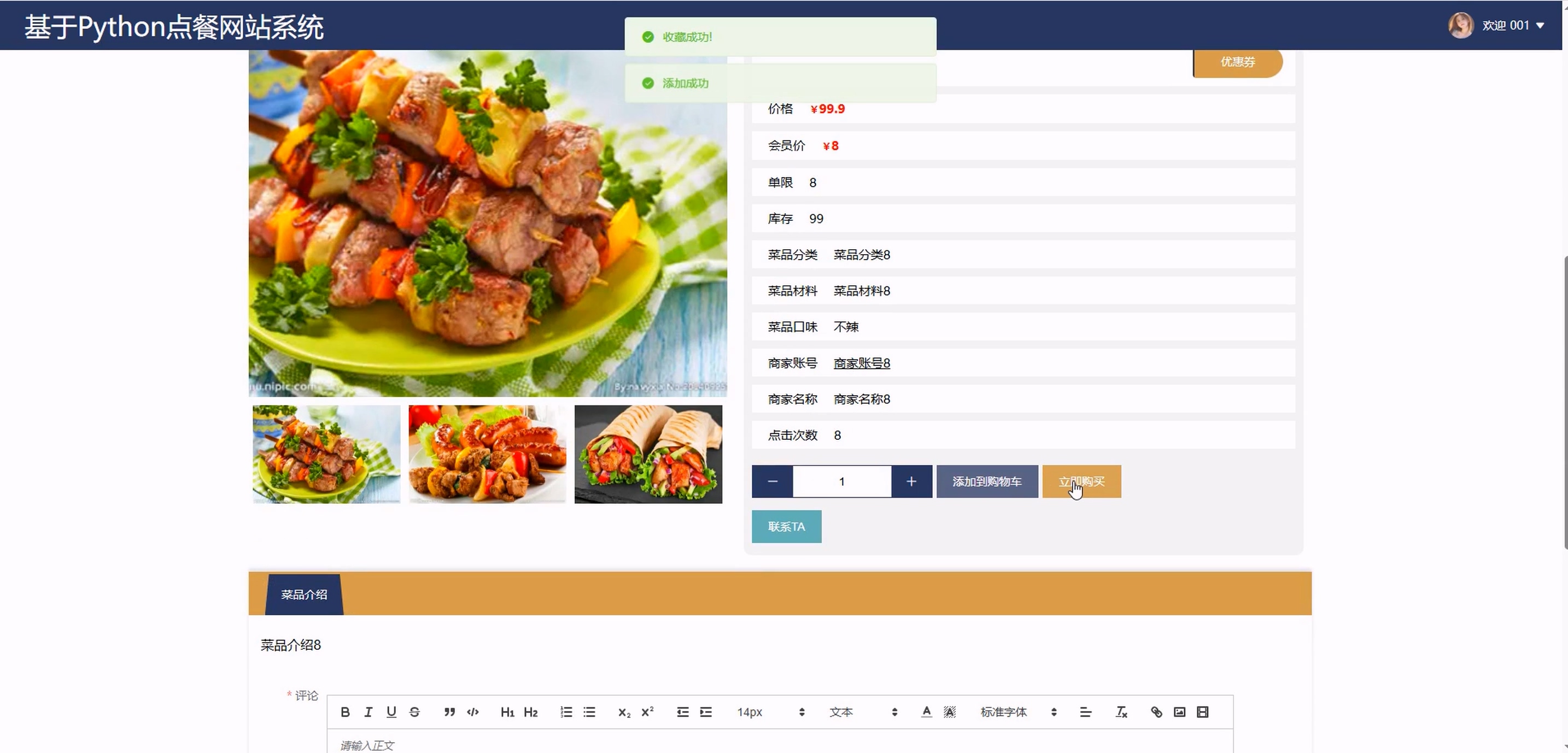Select the 菜品介绍 tab
The height and width of the screenshot is (753, 1568).
[x=304, y=594]
